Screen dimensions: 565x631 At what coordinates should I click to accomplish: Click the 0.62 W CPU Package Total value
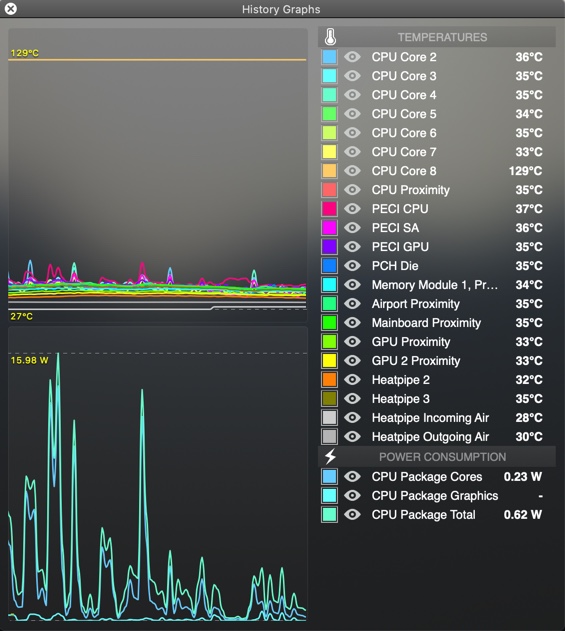pyautogui.click(x=523, y=514)
